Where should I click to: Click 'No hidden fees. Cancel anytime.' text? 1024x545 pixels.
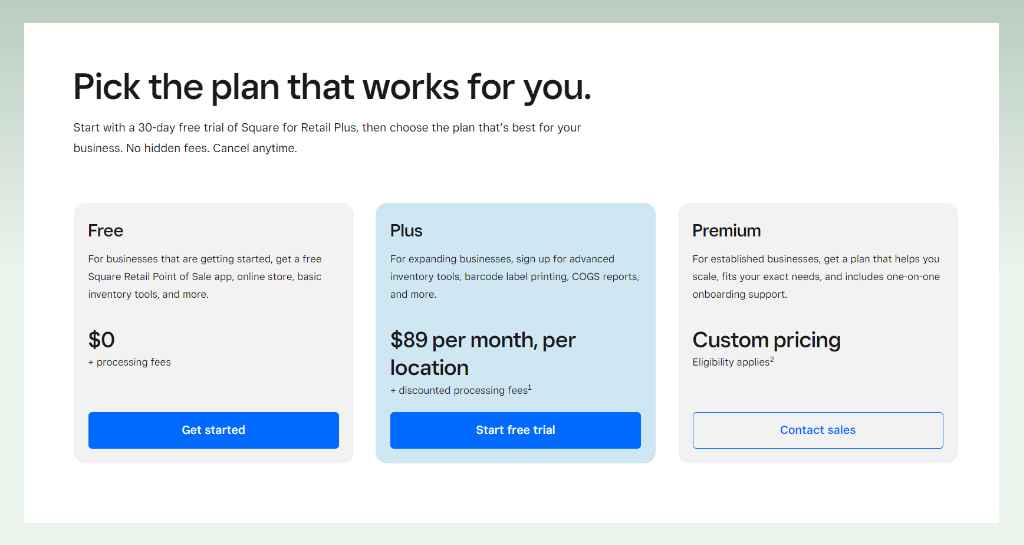coord(212,148)
